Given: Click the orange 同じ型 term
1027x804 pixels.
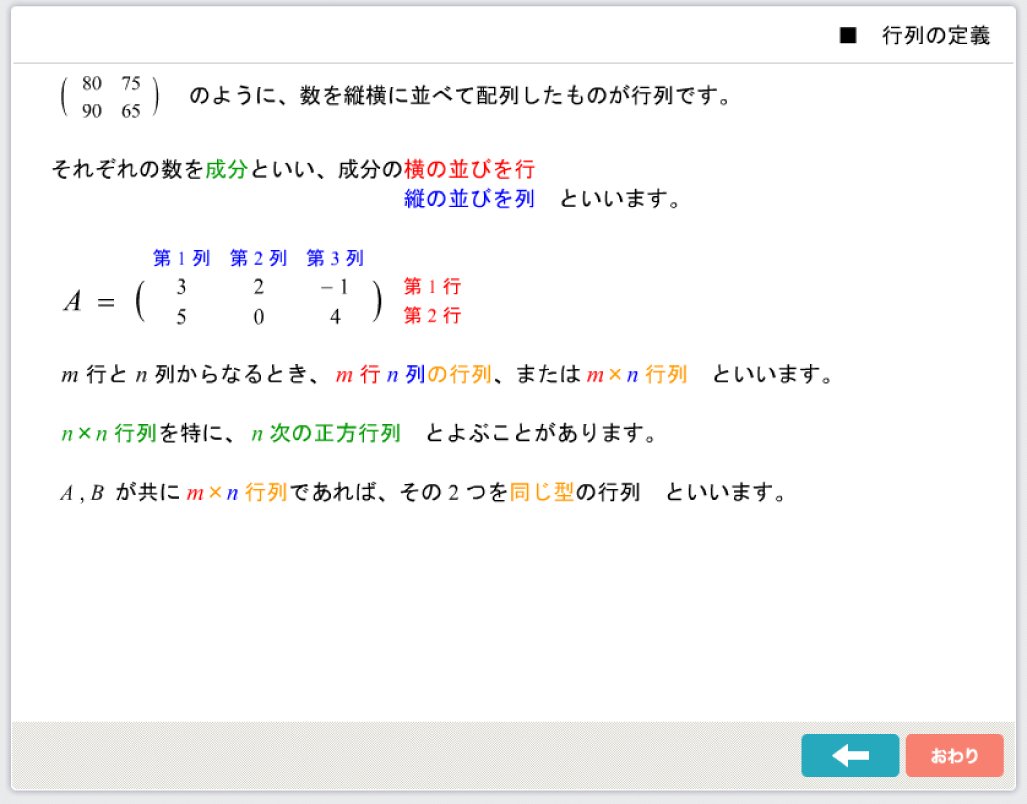Looking at the screenshot, I should tap(542, 493).
